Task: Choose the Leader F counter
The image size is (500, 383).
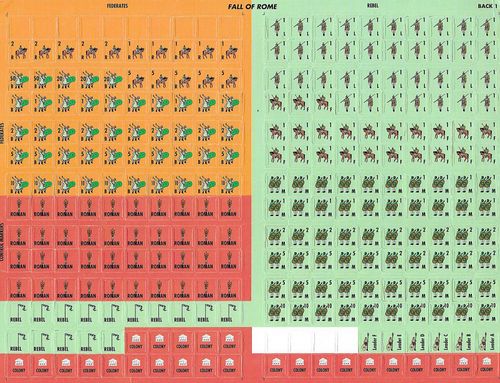Action: tap(370, 342)
